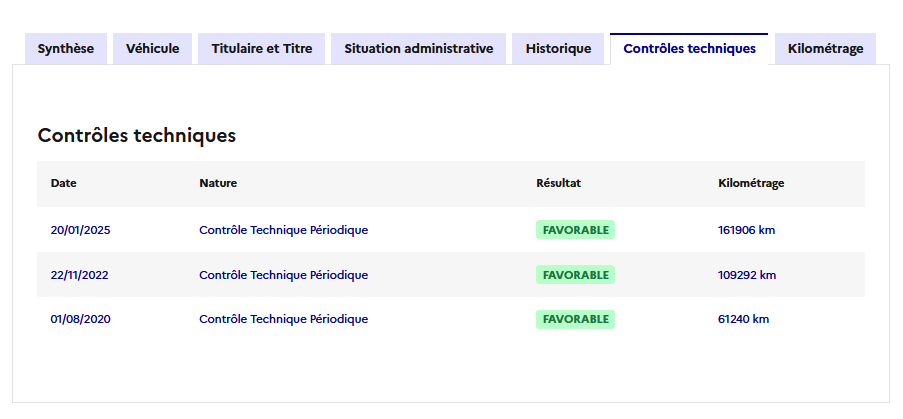Open the Situation administrative tab
This screenshot has width=903, height=419.
pyautogui.click(x=419, y=48)
